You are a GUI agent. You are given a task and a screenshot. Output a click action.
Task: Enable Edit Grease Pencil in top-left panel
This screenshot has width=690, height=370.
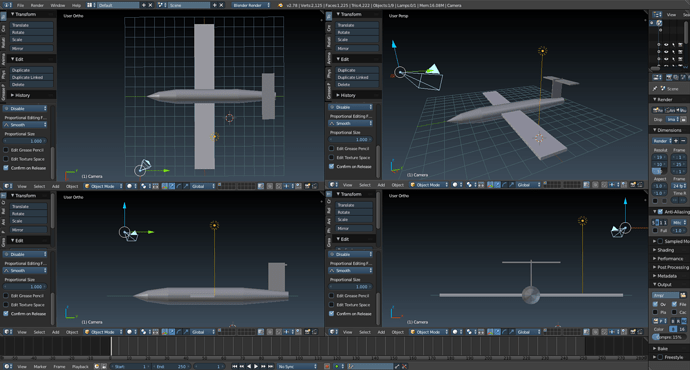click(x=6, y=150)
